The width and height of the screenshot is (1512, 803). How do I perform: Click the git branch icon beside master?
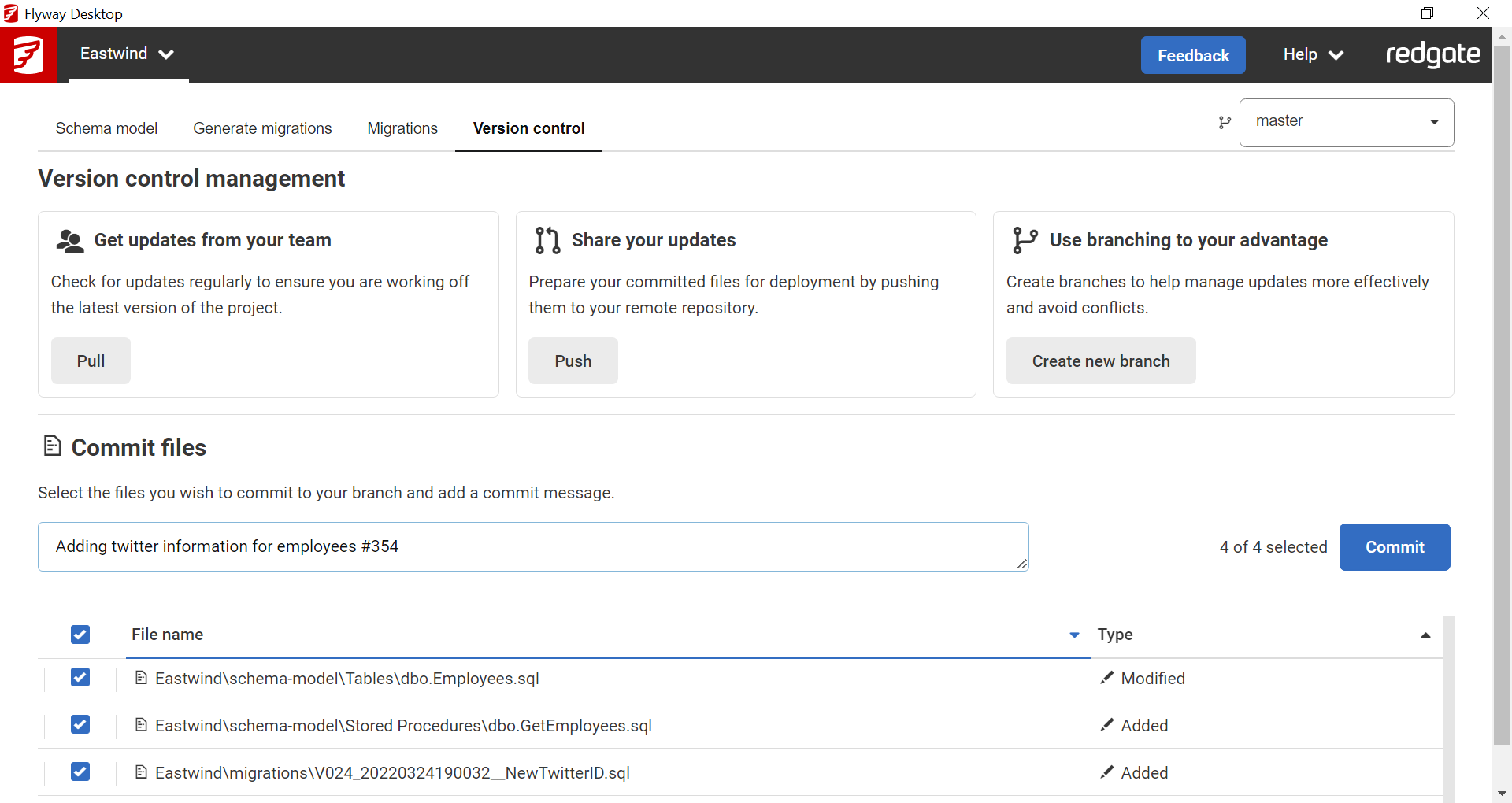click(x=1225, y=123)
